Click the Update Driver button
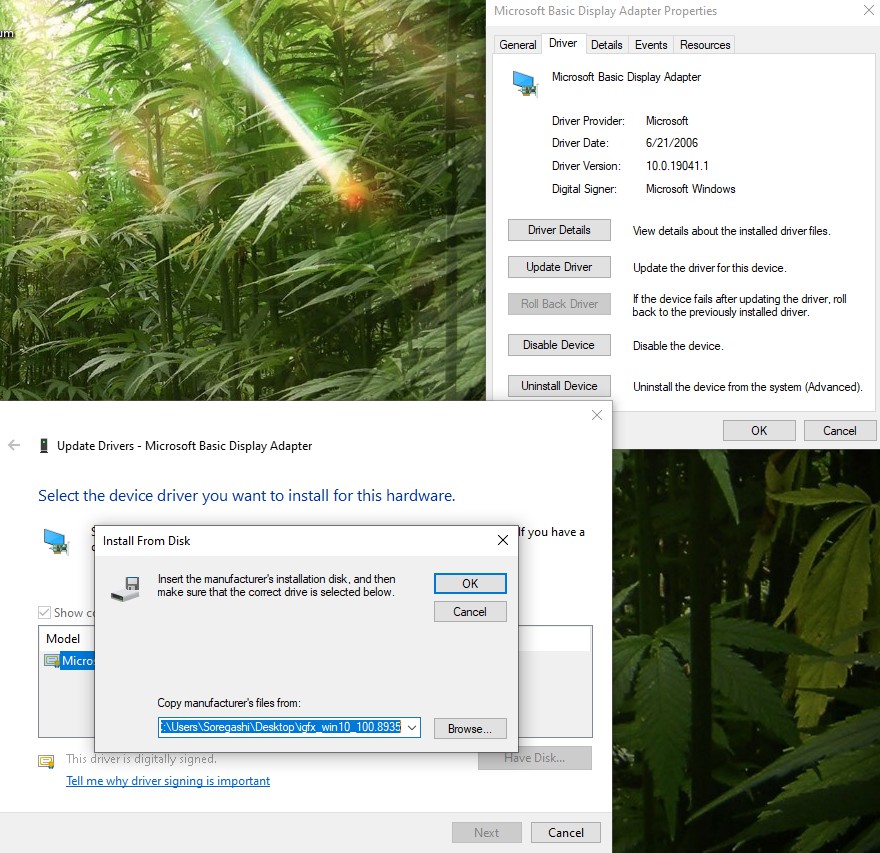 (x=559, y=267)
